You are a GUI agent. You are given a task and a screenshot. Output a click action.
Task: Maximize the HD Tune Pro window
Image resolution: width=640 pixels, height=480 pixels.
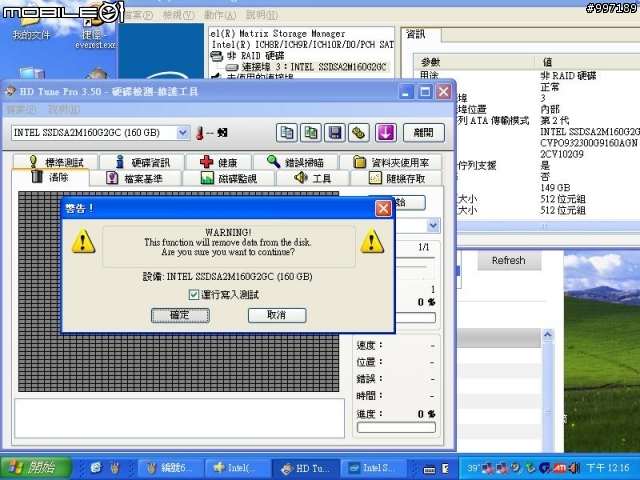(x=424, y=92)
